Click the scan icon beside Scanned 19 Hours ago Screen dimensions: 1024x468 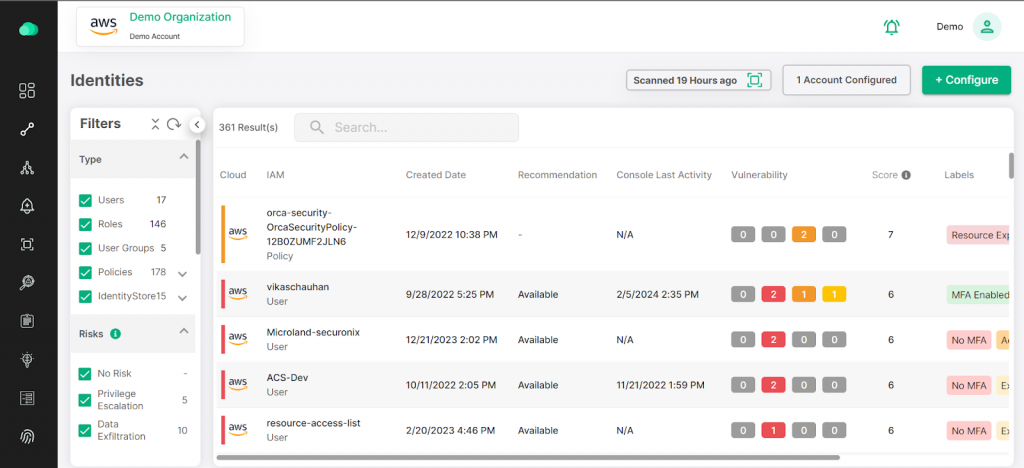click(x=755, y=80)
